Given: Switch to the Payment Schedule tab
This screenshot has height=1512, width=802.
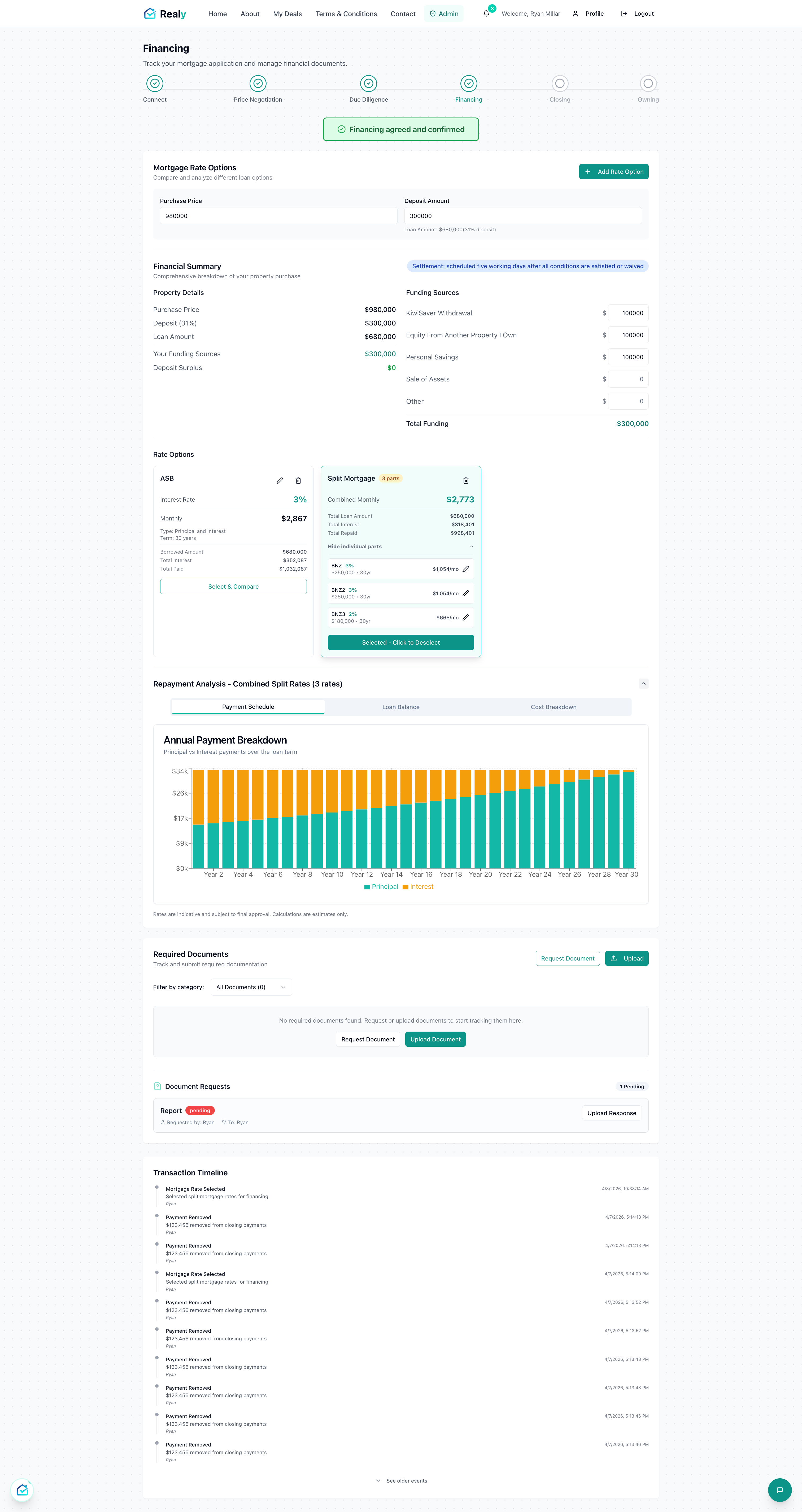Looking at the screenshot, I should click(248, 707).
